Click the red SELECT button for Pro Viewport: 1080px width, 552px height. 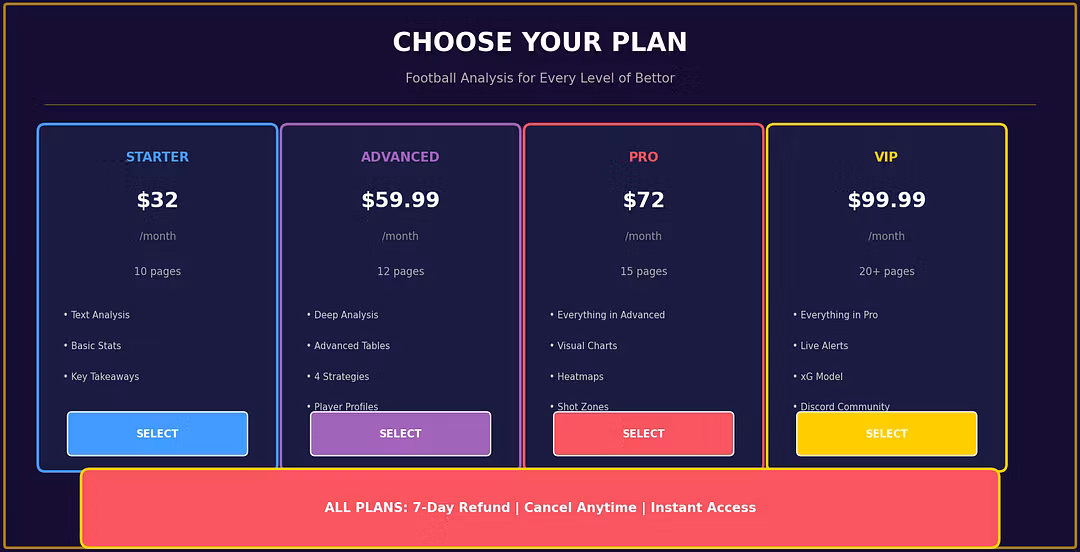(643, 433)
